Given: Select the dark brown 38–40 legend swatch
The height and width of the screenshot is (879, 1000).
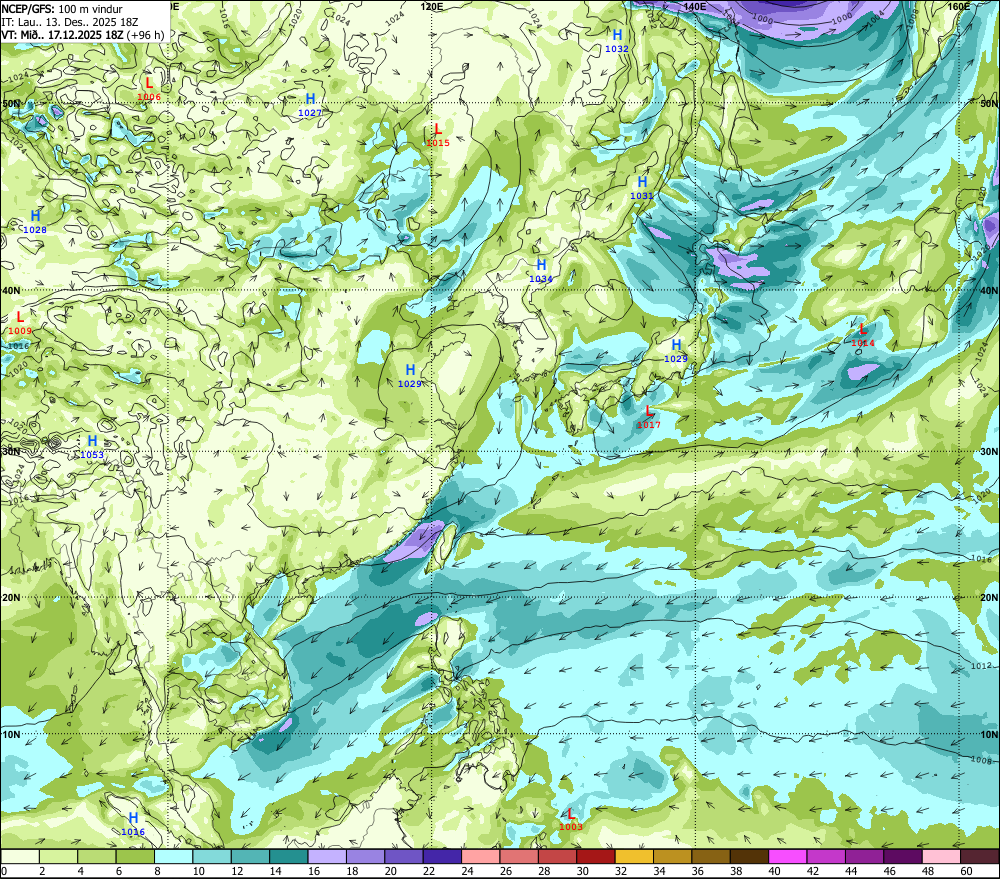Looking at the screenshot, I should point(749,856).
